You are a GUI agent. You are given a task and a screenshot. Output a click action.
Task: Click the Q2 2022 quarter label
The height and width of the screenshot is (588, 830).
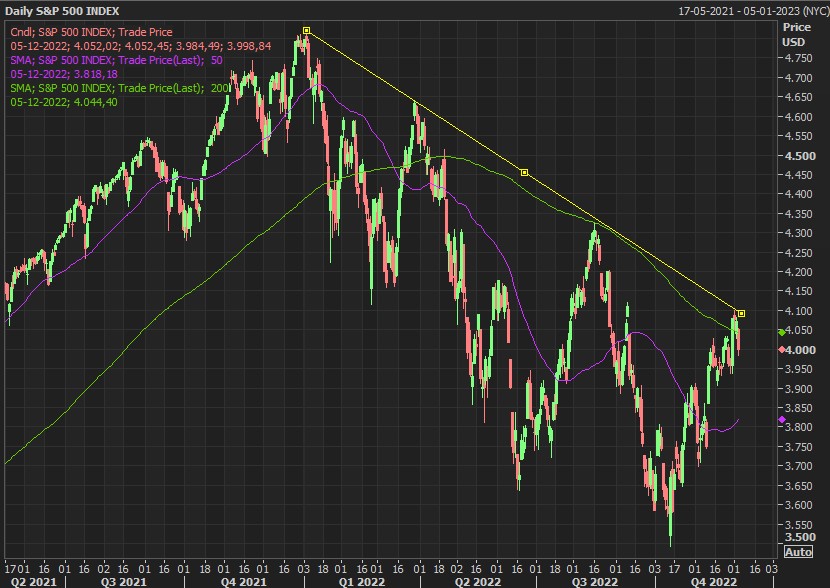click(x=477, y=582)
